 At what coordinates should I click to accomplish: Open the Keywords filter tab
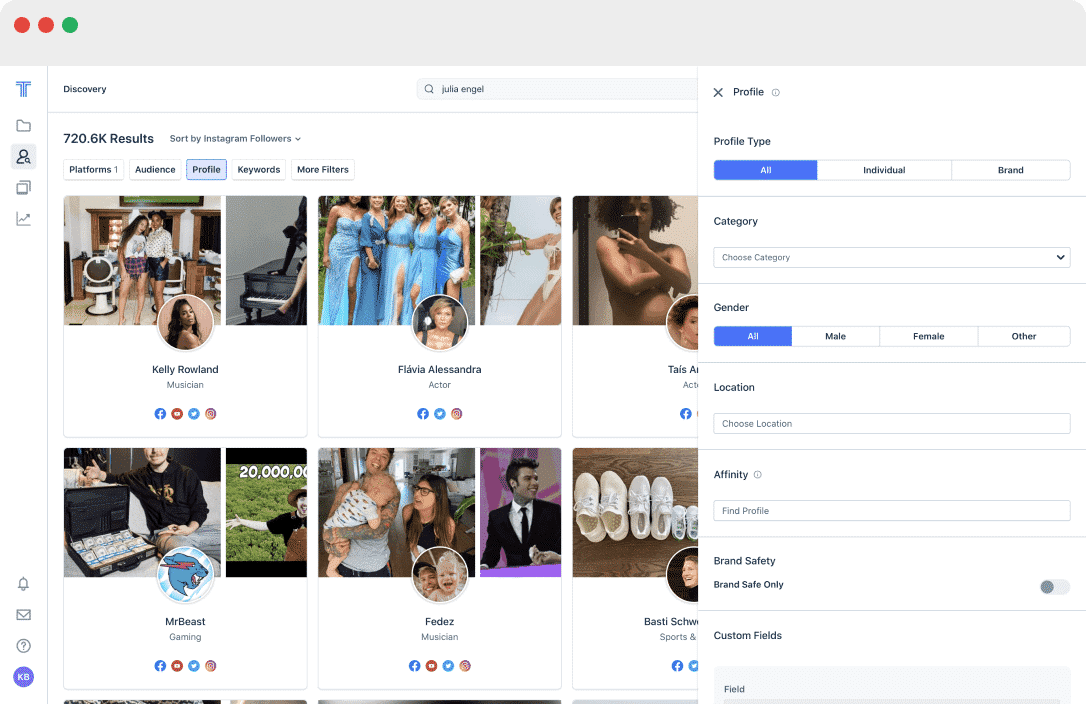point(259,170)
